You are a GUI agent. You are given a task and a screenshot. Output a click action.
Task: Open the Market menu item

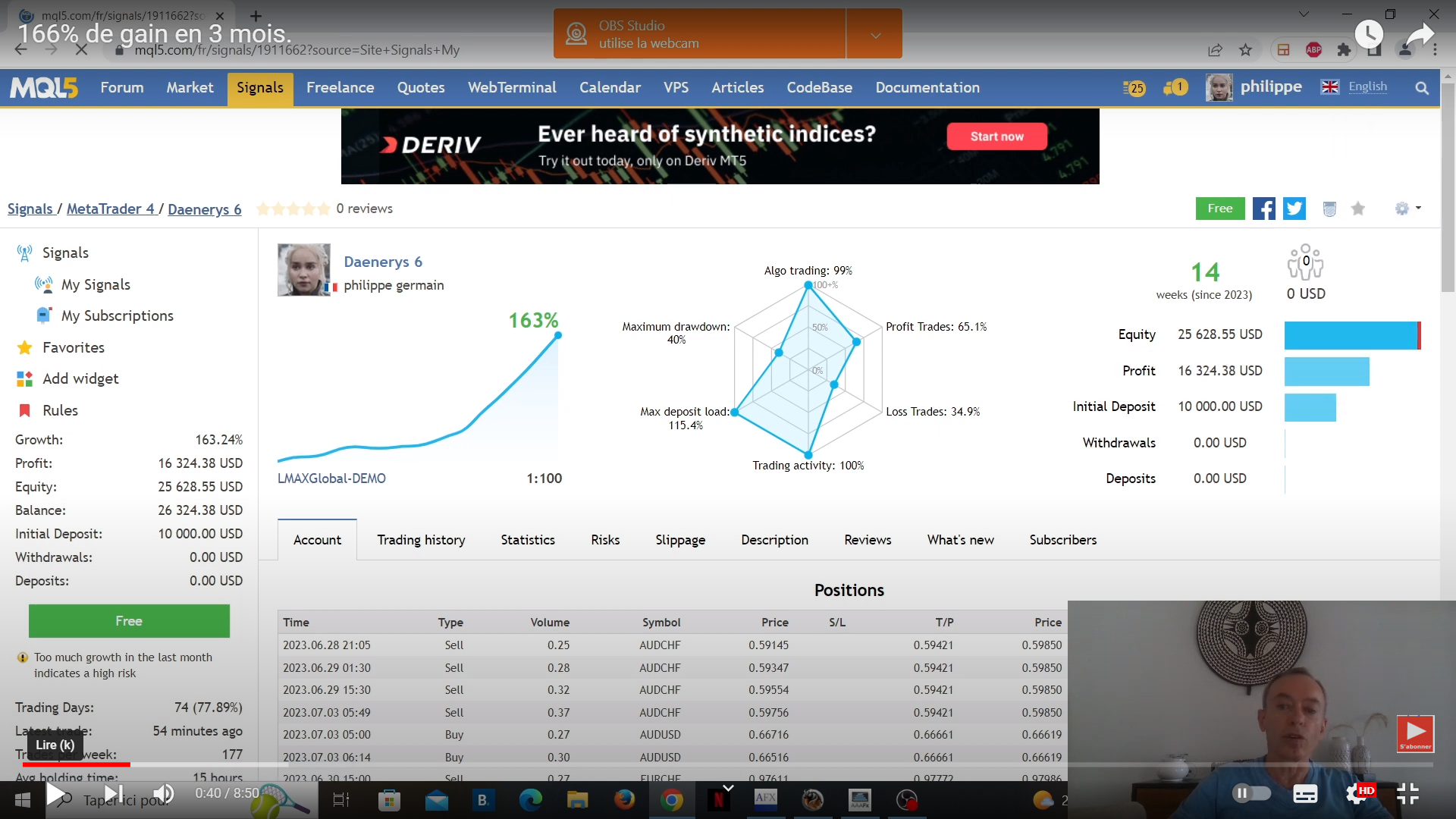190,87
